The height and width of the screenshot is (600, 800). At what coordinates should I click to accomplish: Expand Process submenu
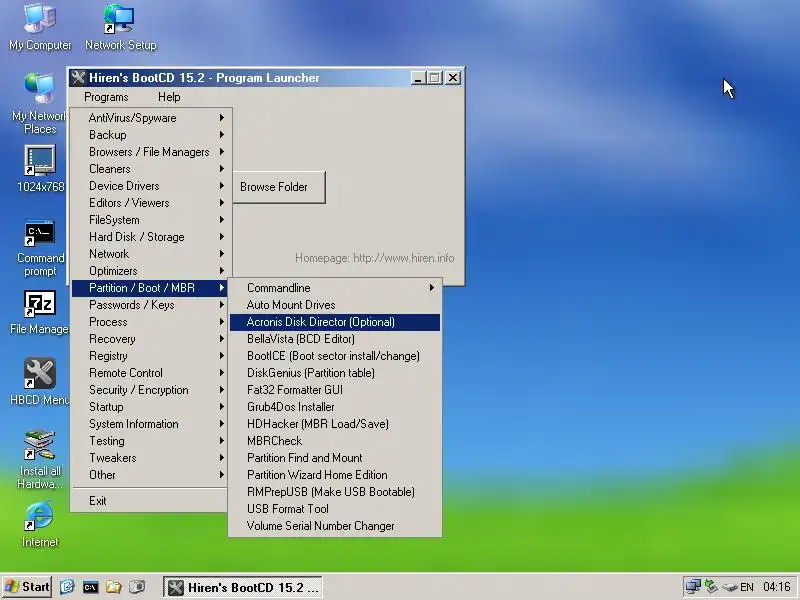pyautogui.click(x=149, y=322)
